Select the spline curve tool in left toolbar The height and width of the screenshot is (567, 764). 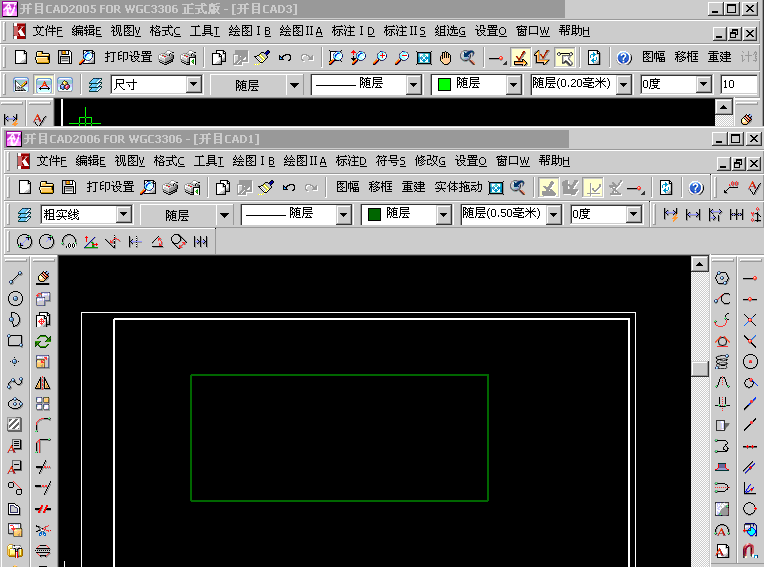coord(15,382)
